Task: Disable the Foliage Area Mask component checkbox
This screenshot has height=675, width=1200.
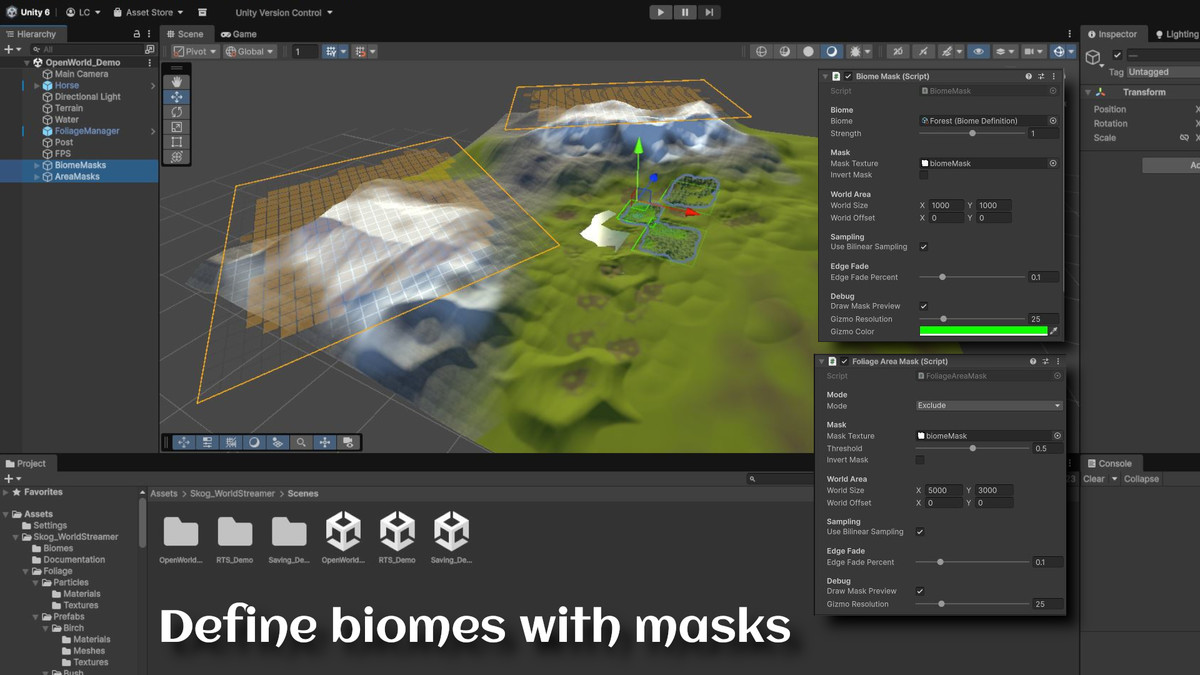Action: (845, 361)
